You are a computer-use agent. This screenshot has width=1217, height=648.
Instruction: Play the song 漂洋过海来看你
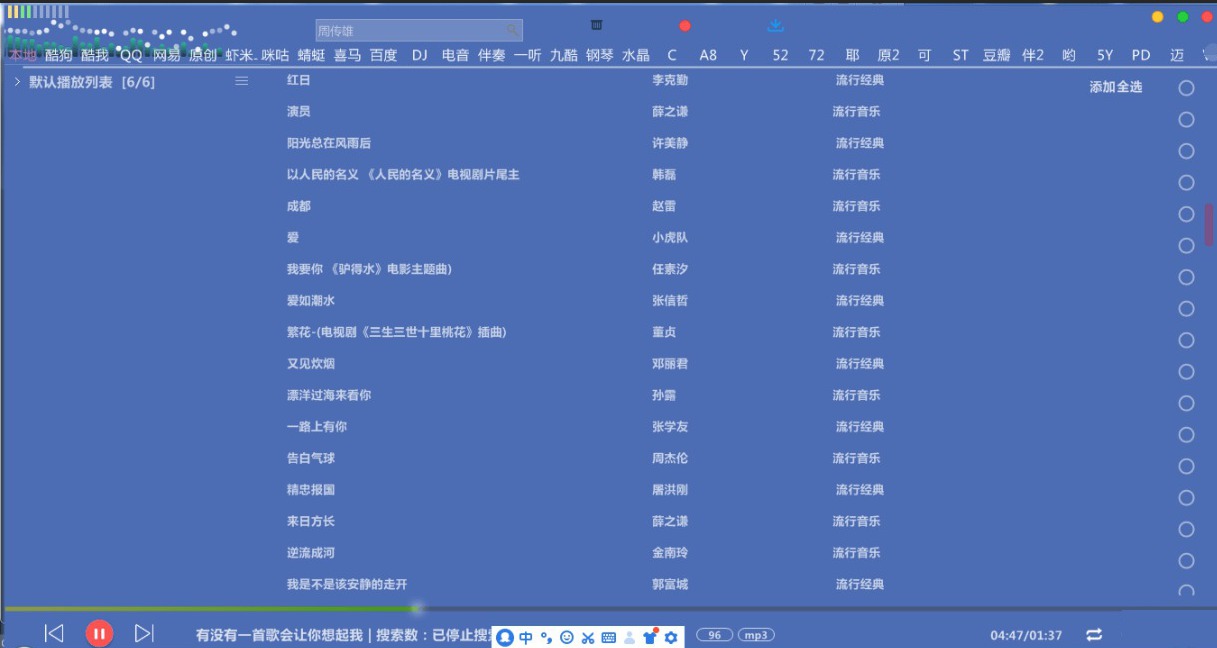[x=328, y=395]
